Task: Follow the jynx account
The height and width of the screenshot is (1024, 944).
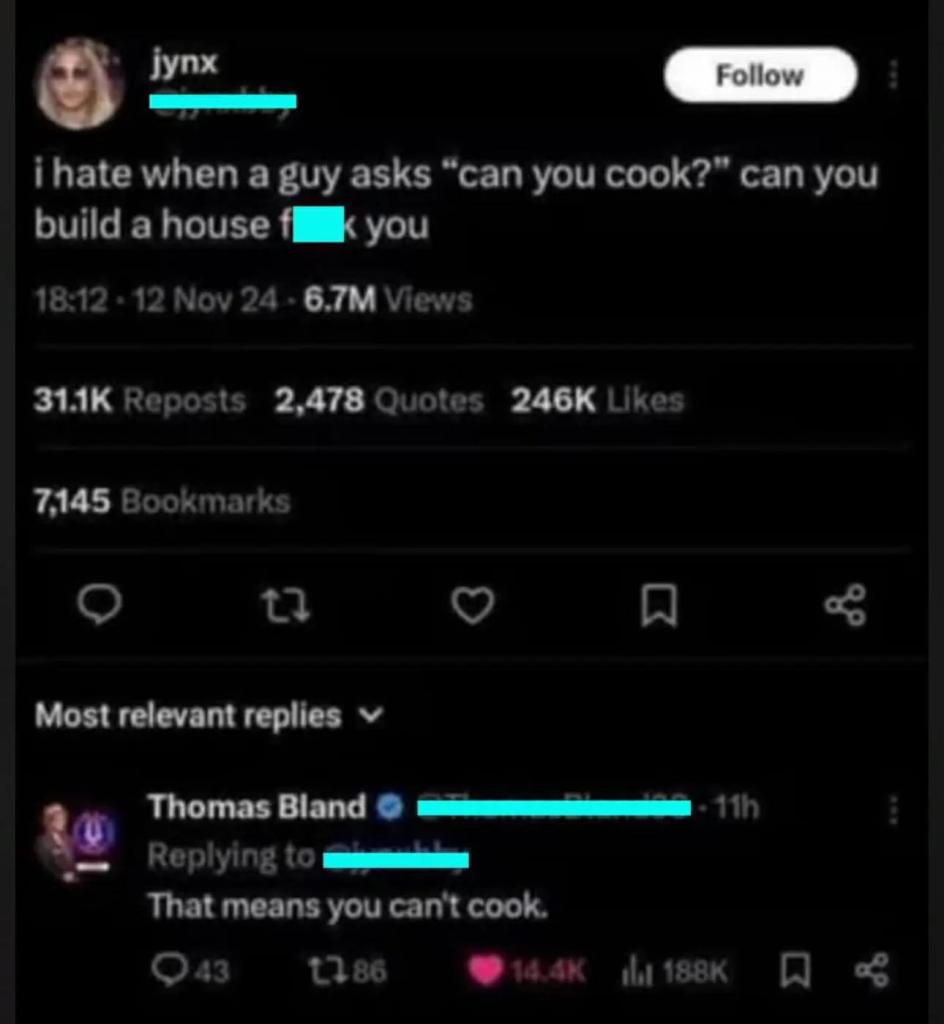Action: (x=760, y=74)
